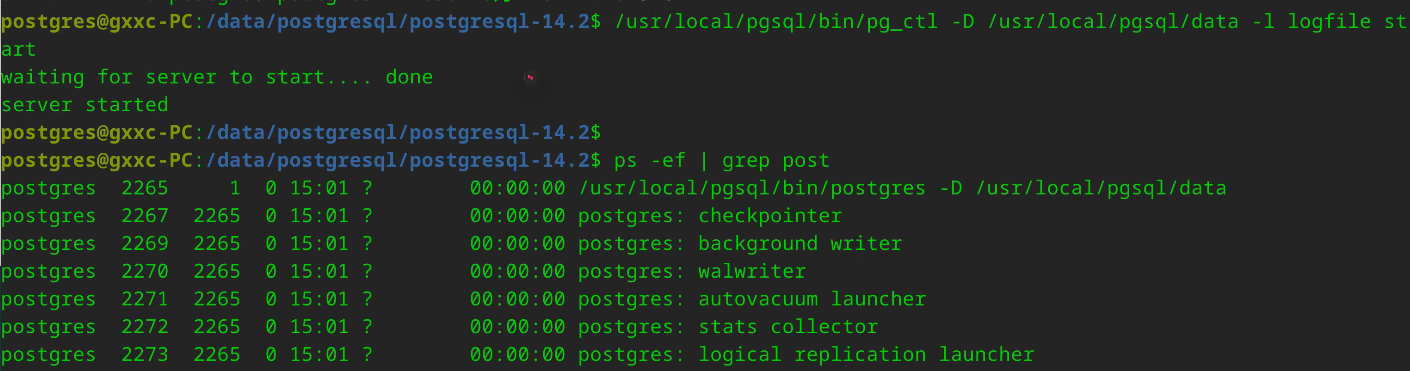Click 'postgres: logical replication launcher' entry

coord(806,354)
